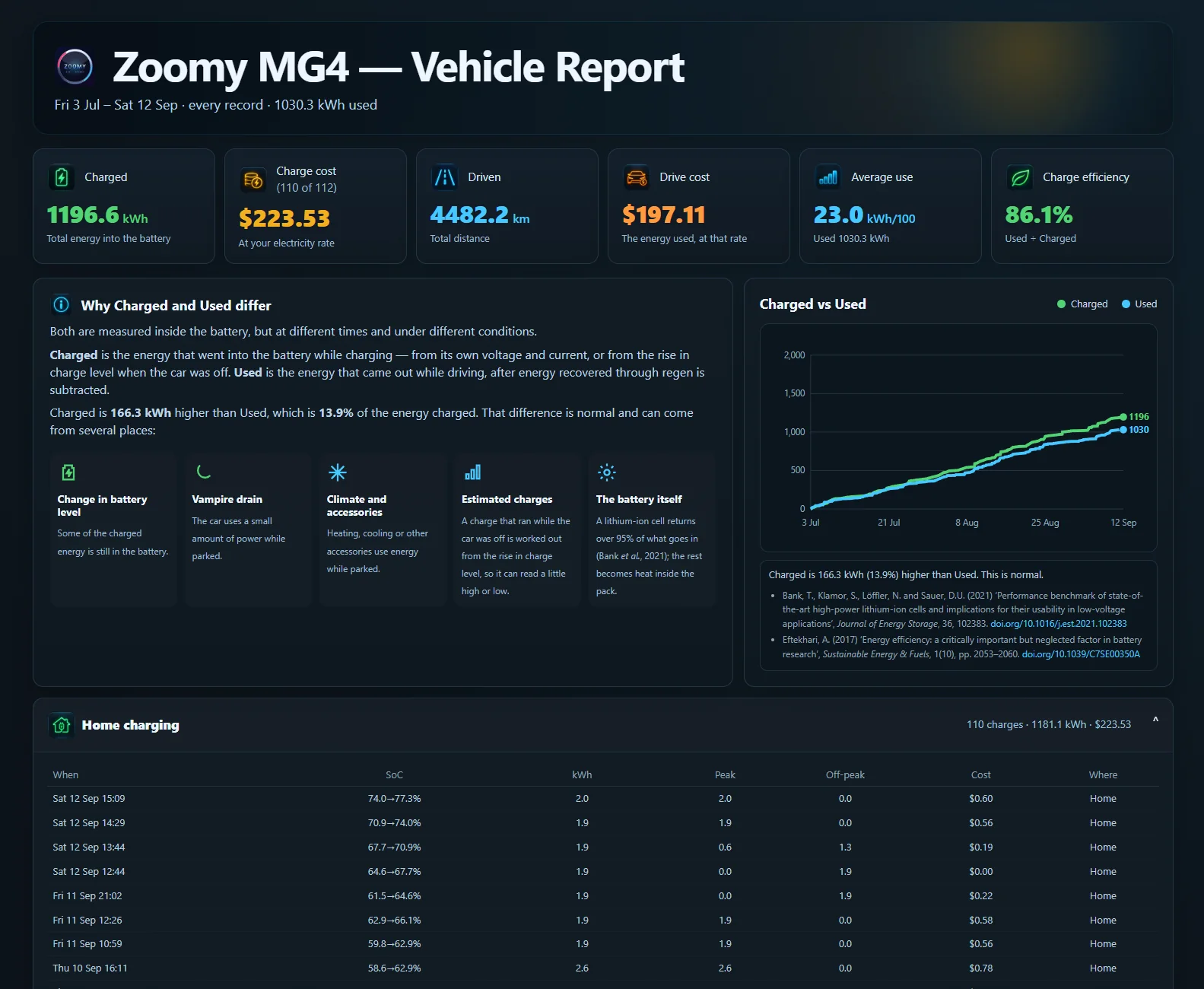Select the Sat 12 Sep 14:29 row
Viewport: 1204px width, 989px height.
click(x=602, y=823)
